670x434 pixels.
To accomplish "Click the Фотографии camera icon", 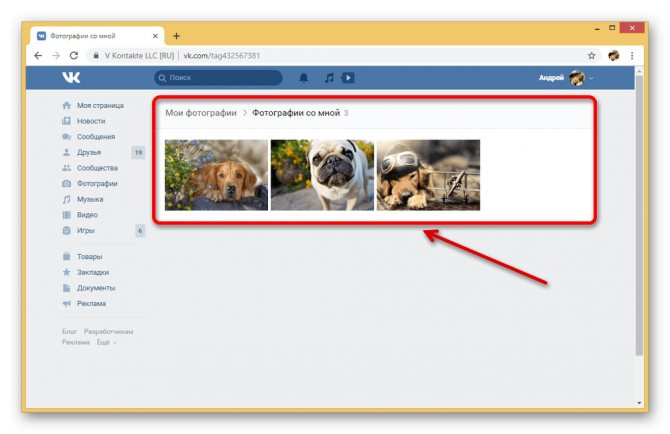I will 66,184.
